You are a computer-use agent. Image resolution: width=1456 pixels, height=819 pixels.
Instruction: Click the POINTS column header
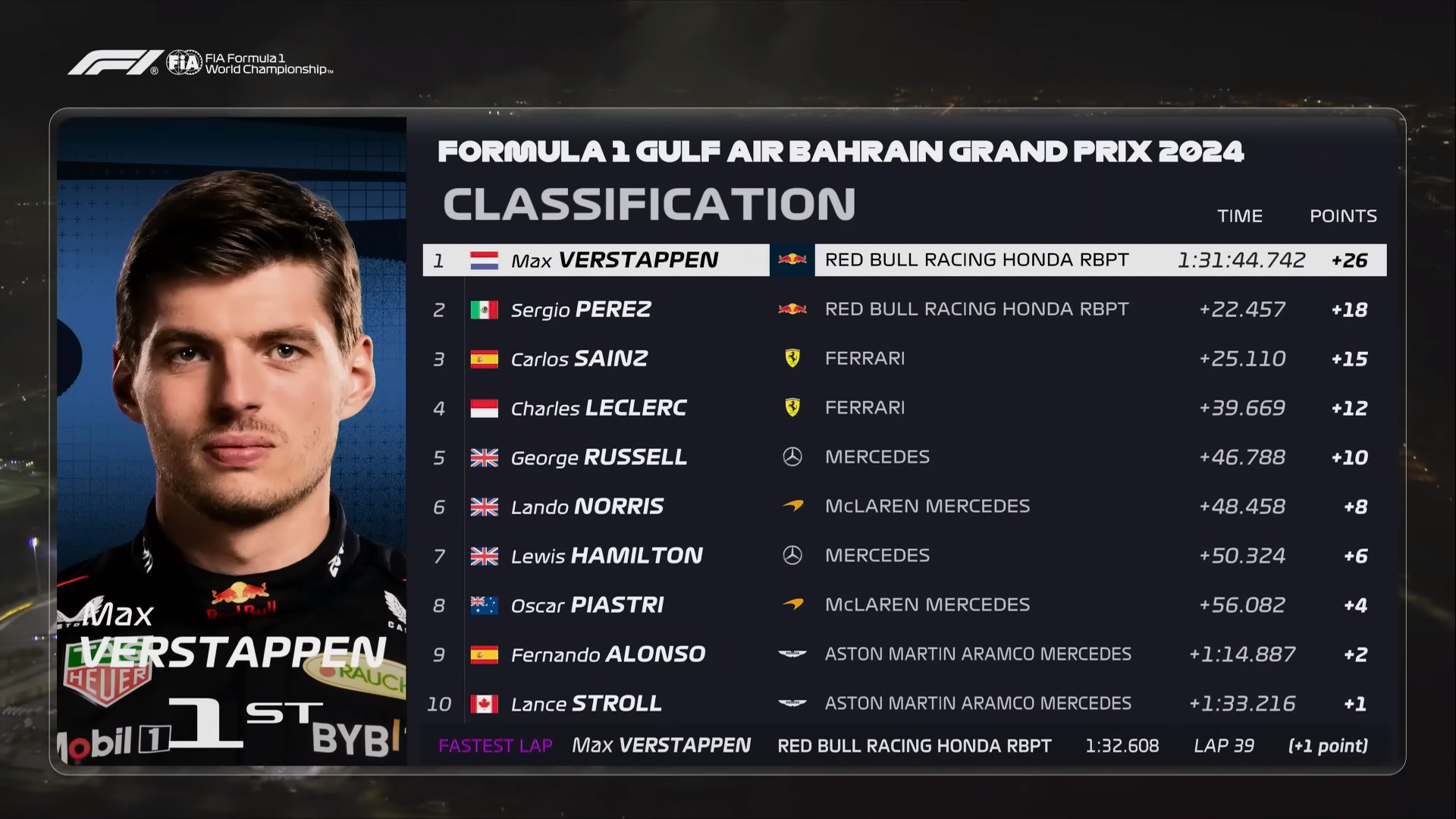point(1343,216)
